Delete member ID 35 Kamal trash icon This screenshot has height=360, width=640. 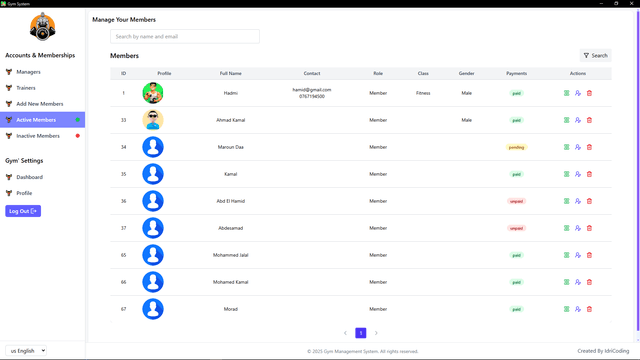pyautogui.click(x=589, y=174)
